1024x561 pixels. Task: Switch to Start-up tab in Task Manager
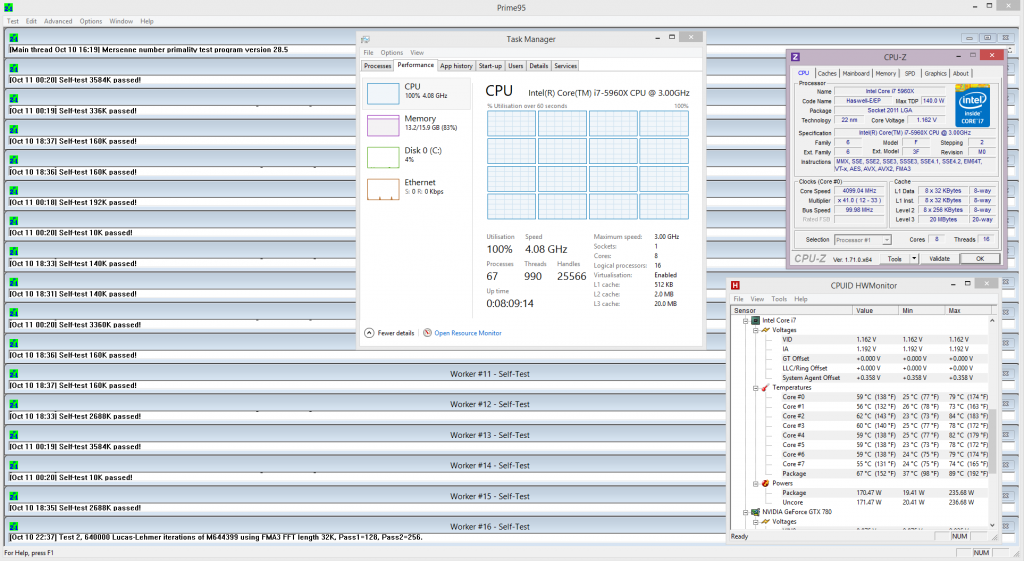click(x=490, y=66)
